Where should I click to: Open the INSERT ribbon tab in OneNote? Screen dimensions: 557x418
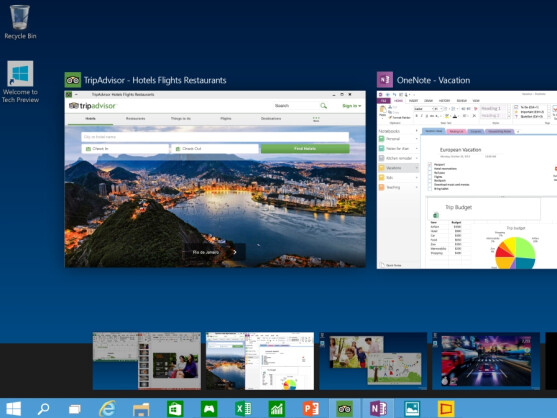tap(413, 101)
